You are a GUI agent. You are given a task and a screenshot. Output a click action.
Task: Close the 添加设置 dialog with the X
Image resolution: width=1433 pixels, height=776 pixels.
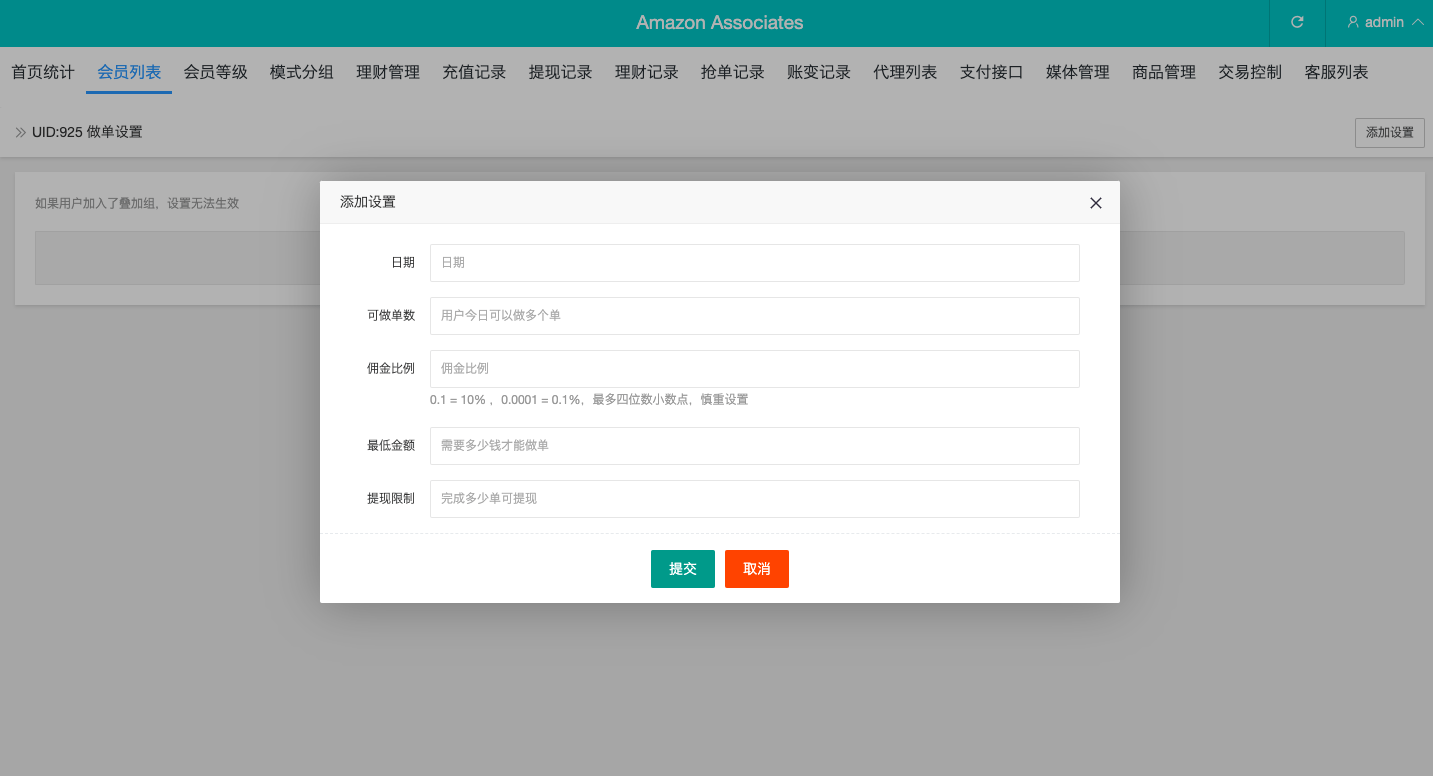pos(1095,202)
